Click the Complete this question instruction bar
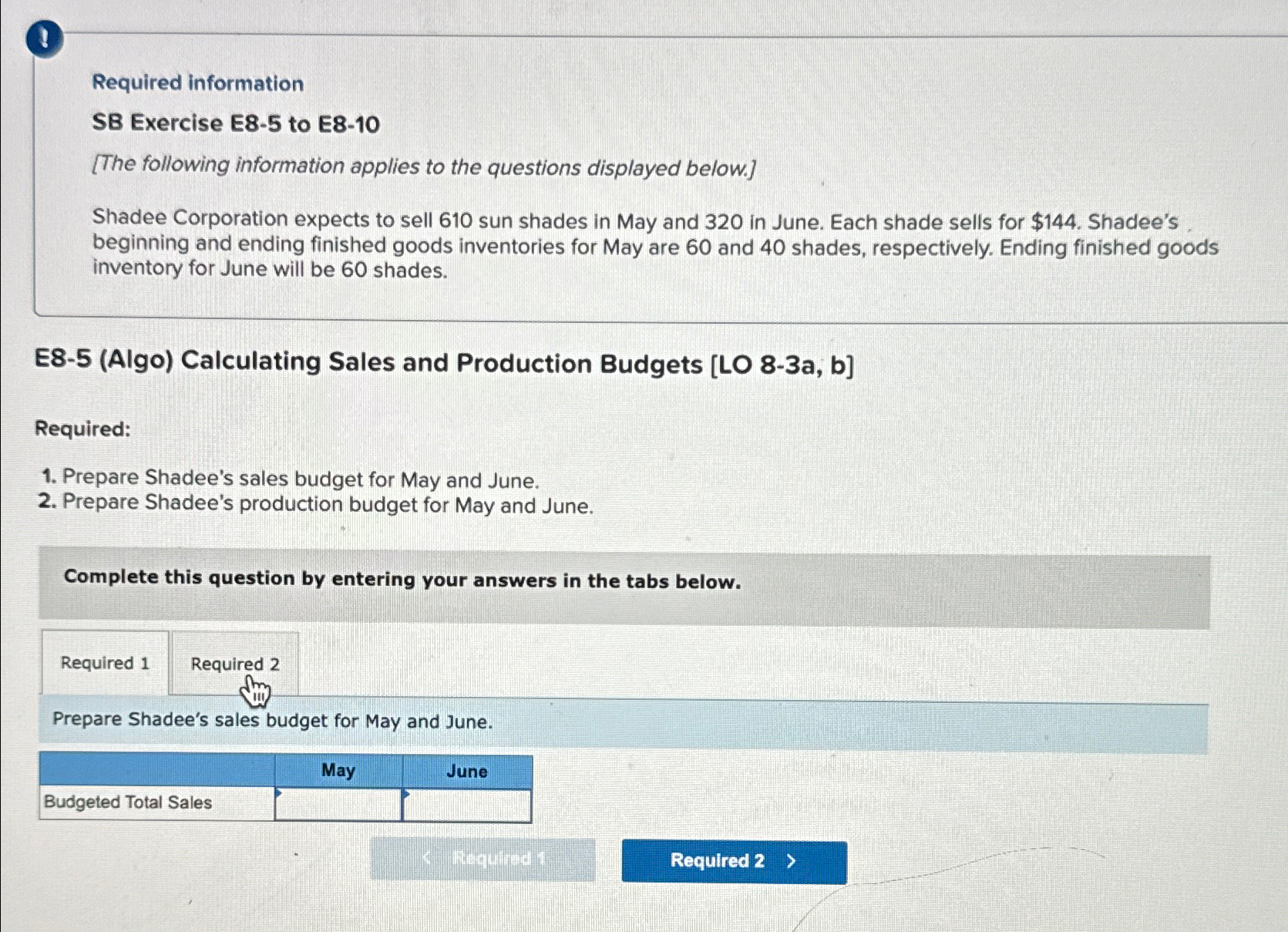Screen dimensions: 1288x932 624,588
